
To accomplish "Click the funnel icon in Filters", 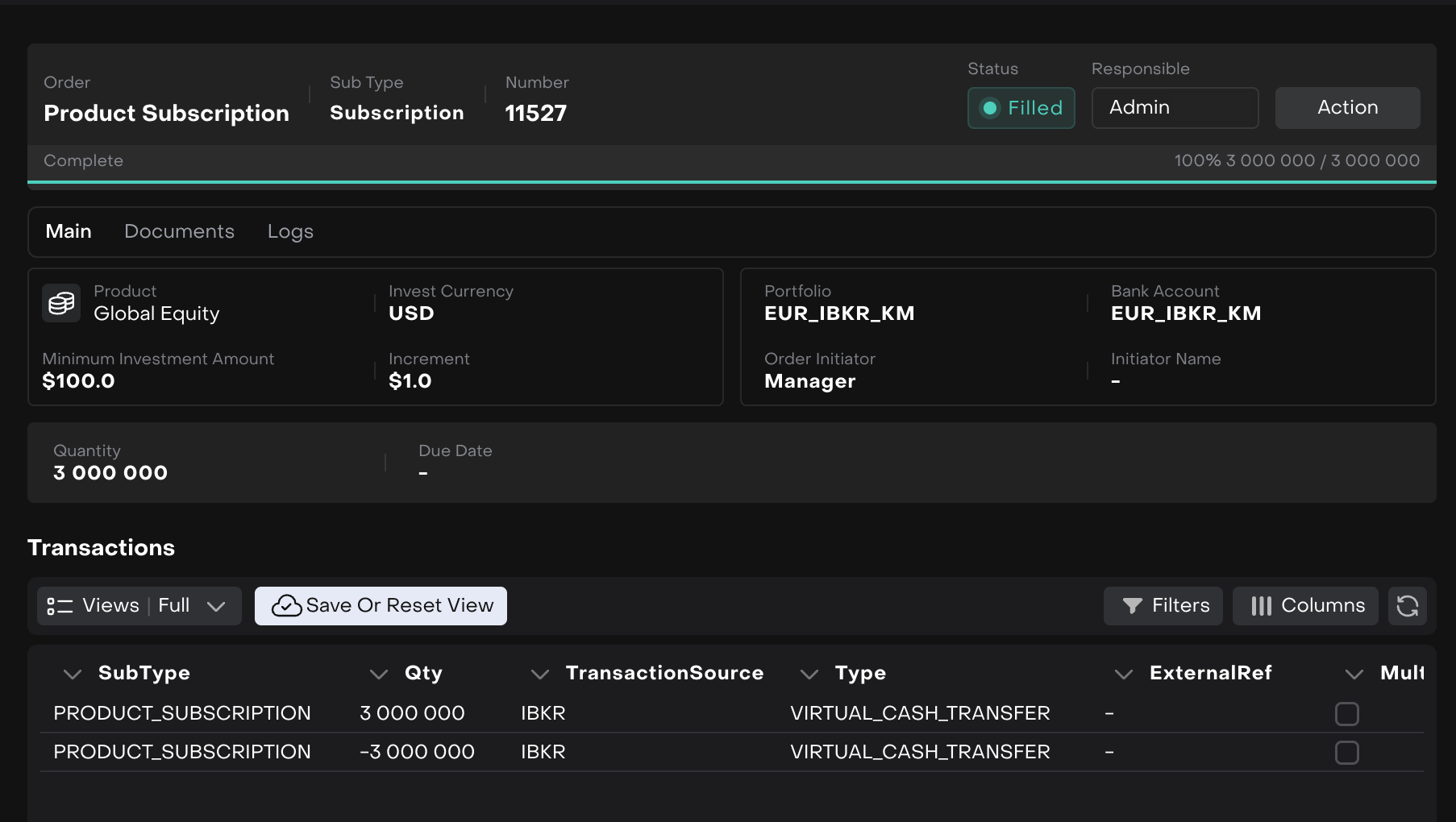I will pos(1132,606).
